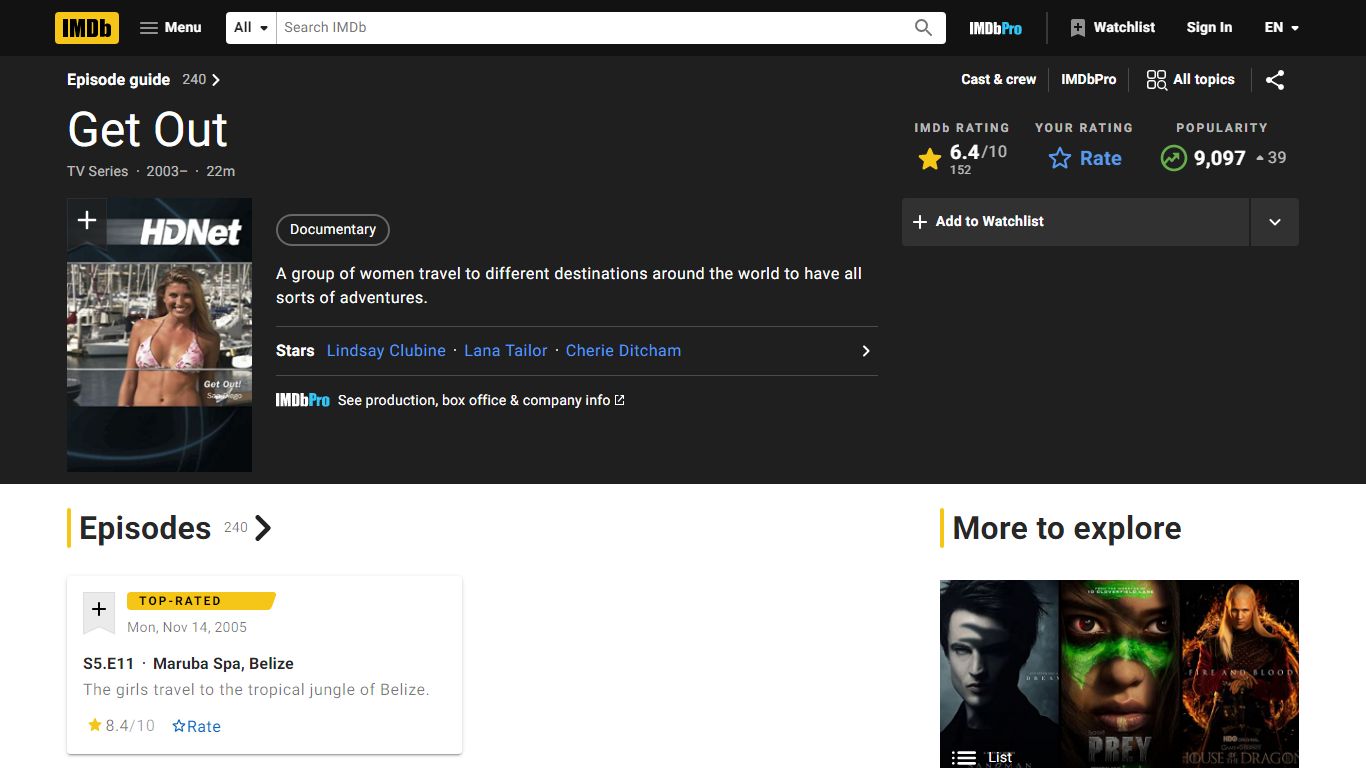Select the Documentary genre chip
This screenshot has height=768, width=1366.
pos(333,230)
